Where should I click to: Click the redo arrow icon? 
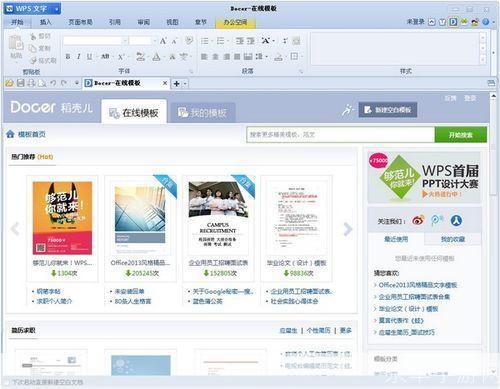pos(64,83)
